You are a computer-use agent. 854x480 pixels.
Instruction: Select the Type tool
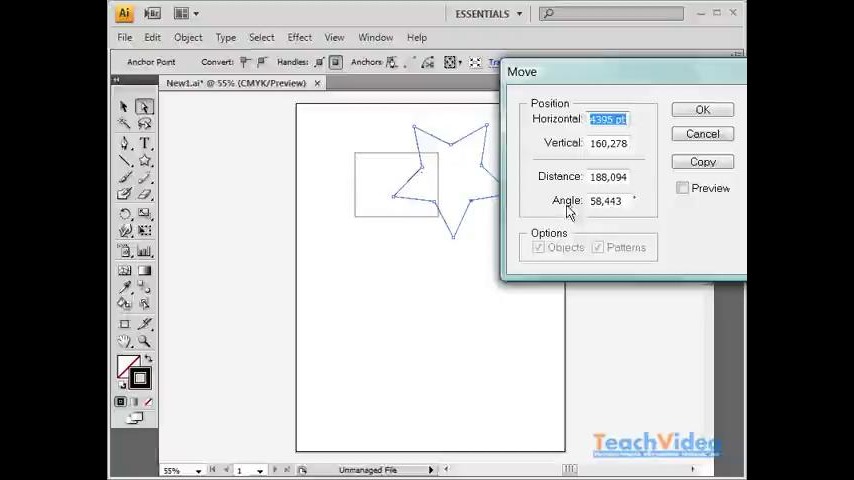coord(144,143)
